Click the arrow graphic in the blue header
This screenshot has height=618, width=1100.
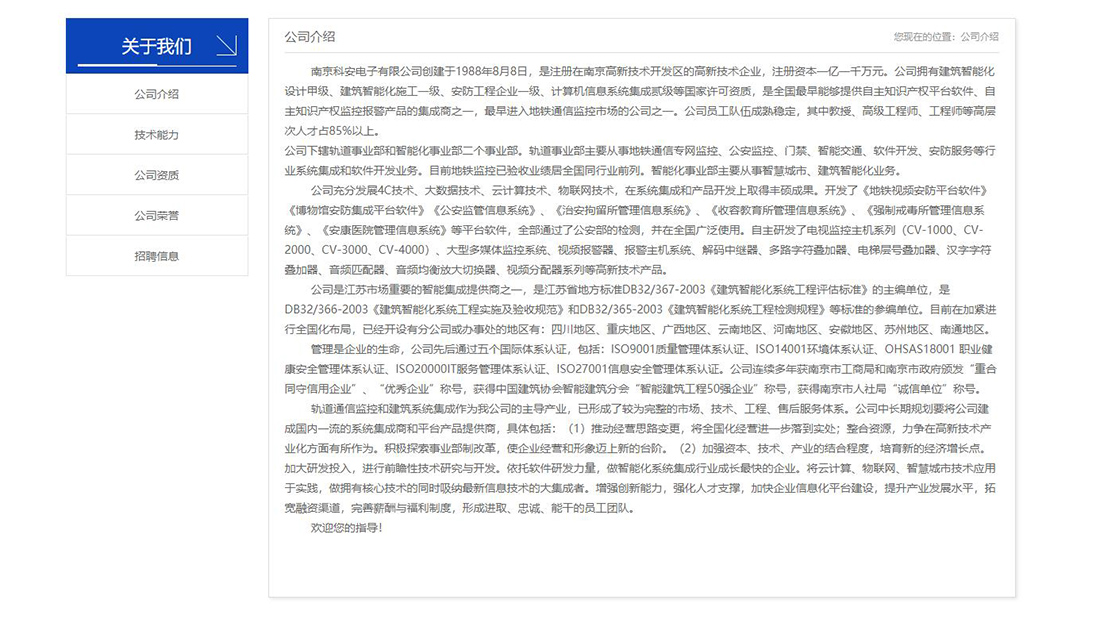pos(228,44)
